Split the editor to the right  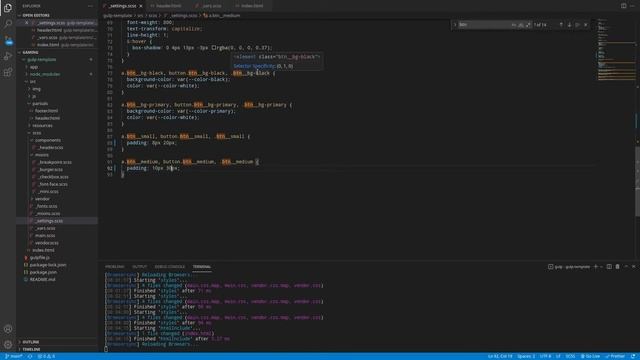tap(623, 6)
